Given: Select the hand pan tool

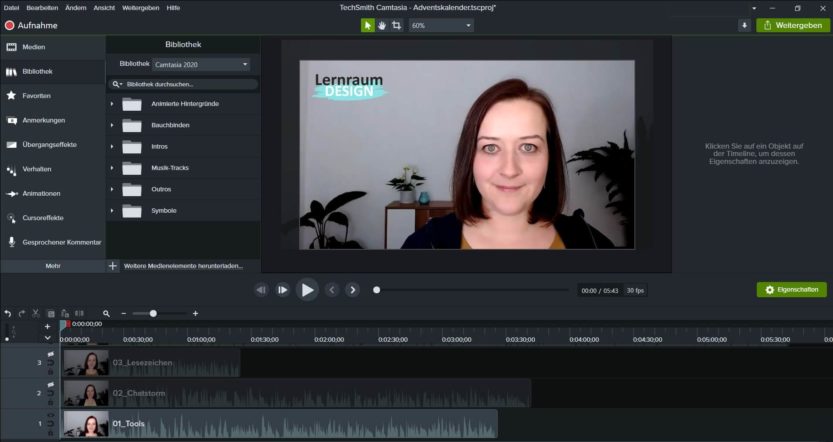Looking at the screenshot, I should [382, 26].
